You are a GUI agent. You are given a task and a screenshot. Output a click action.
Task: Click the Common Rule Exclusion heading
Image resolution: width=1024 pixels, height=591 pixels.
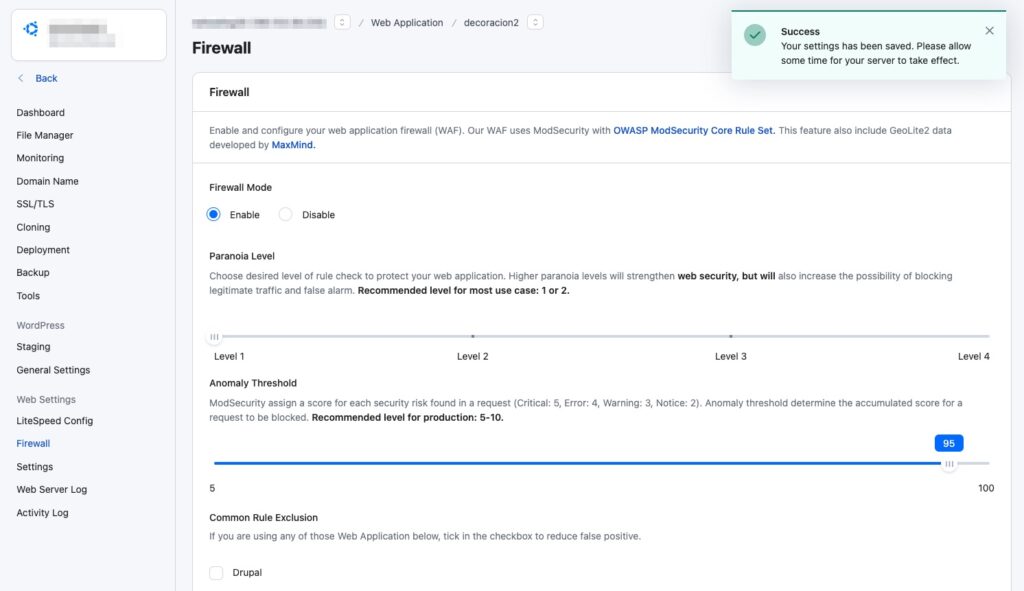263,518
